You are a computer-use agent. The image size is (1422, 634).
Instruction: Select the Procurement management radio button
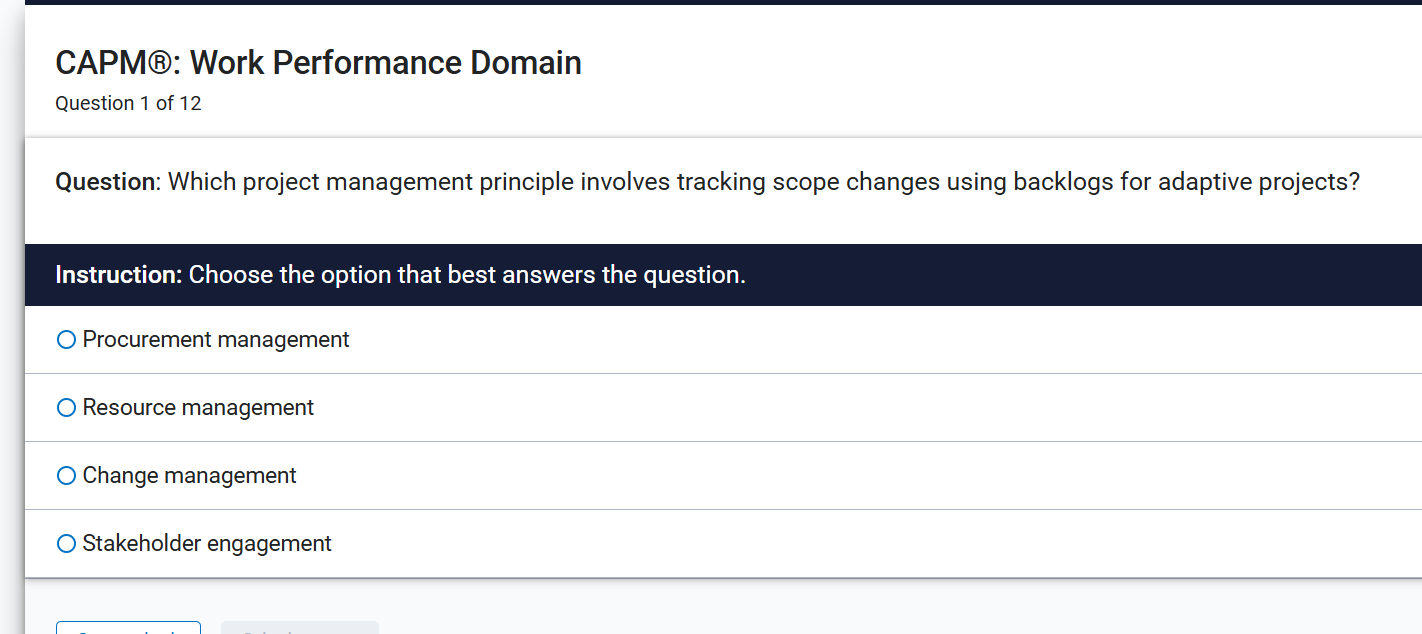click(67, 340)
